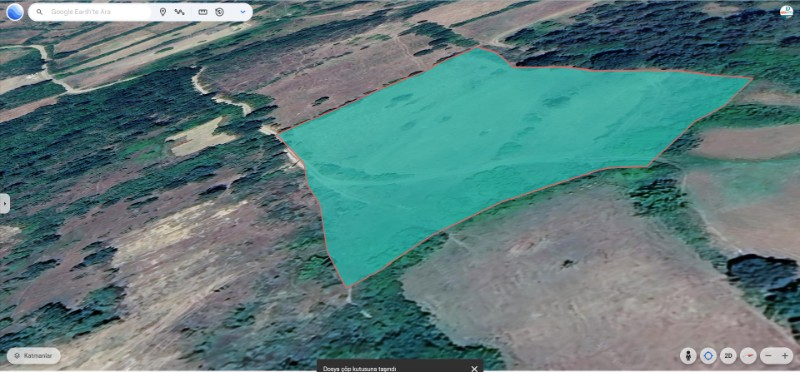Select the Draw path or polygon tool
800x372 pixels.
click(x=180, y=12)
